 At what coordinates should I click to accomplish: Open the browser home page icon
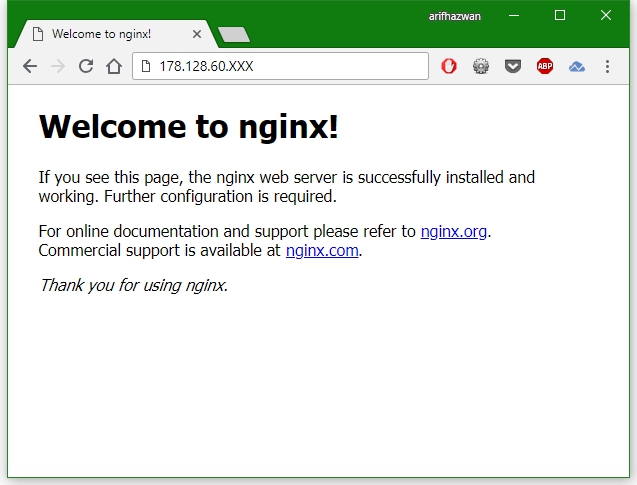(x=114, y=66)
